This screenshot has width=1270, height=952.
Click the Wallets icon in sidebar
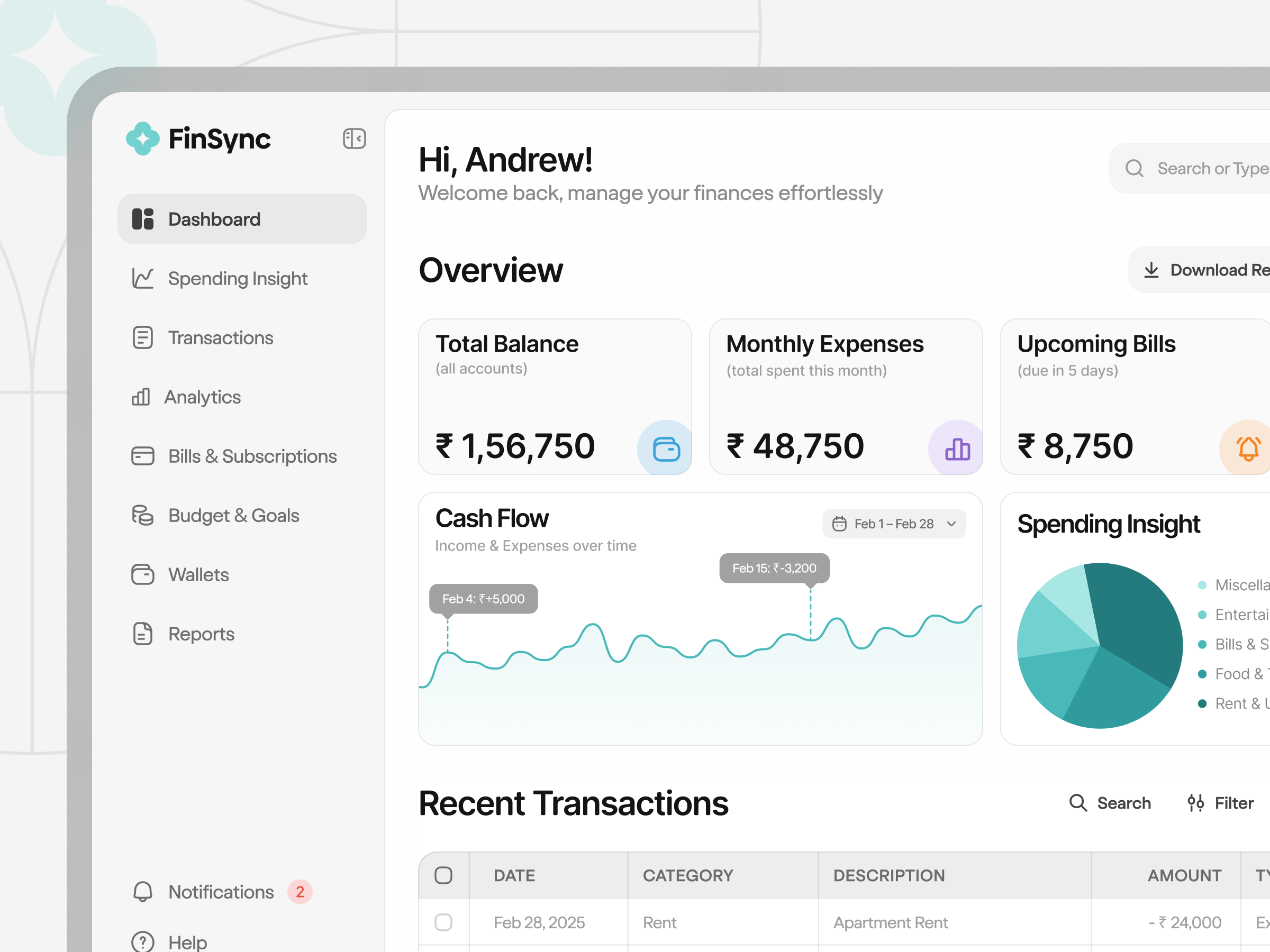143,574
